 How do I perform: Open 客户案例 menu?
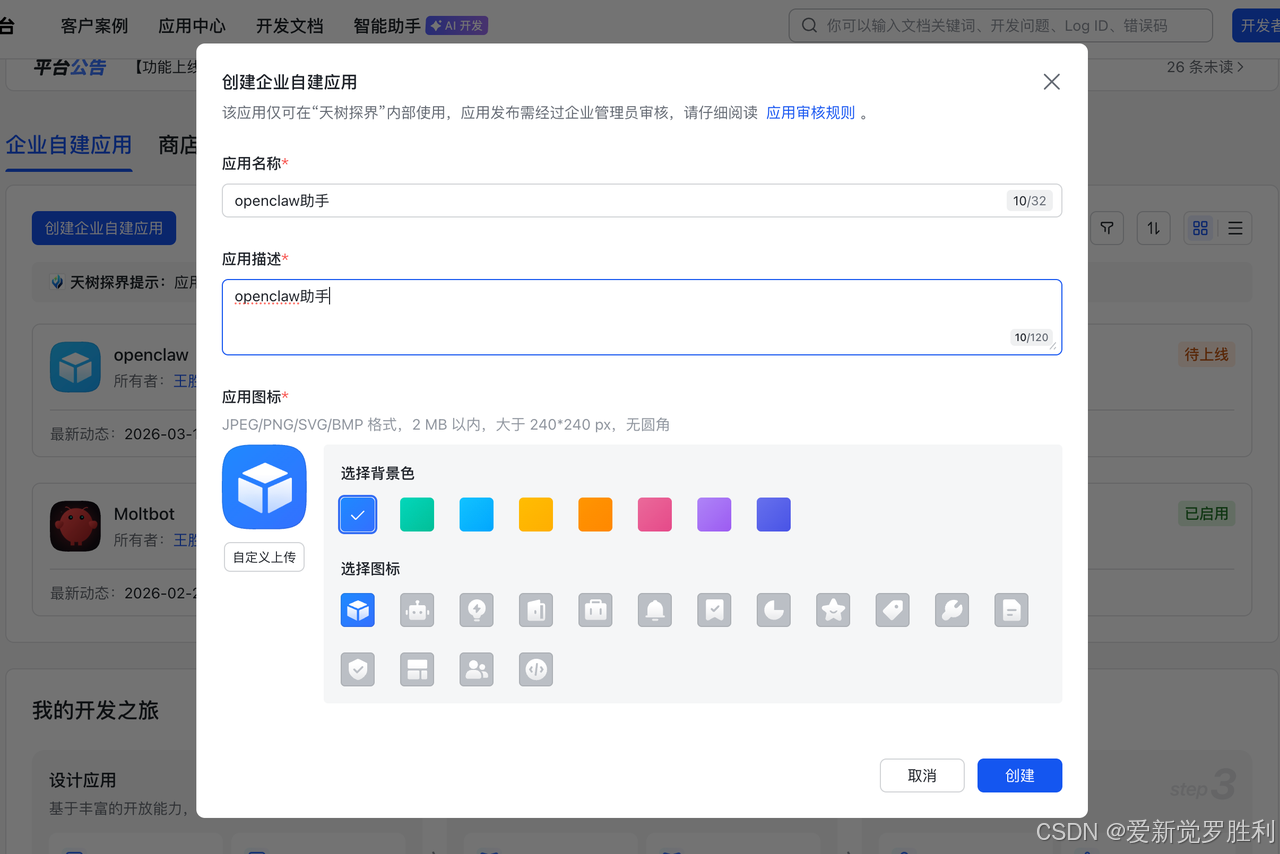94,26
